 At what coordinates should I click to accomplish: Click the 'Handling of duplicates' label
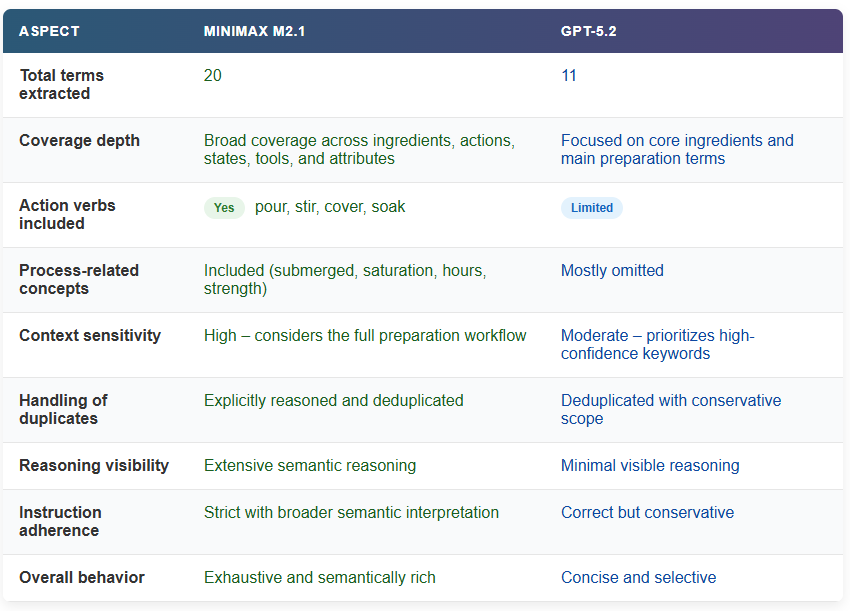tap(63, 409)
